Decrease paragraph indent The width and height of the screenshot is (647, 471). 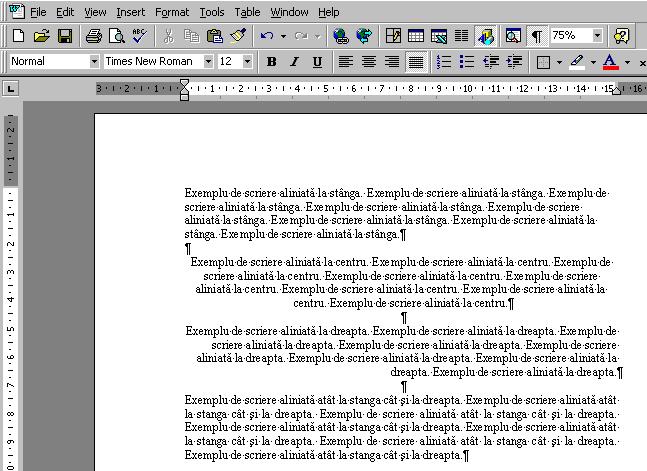click(491, 62)
